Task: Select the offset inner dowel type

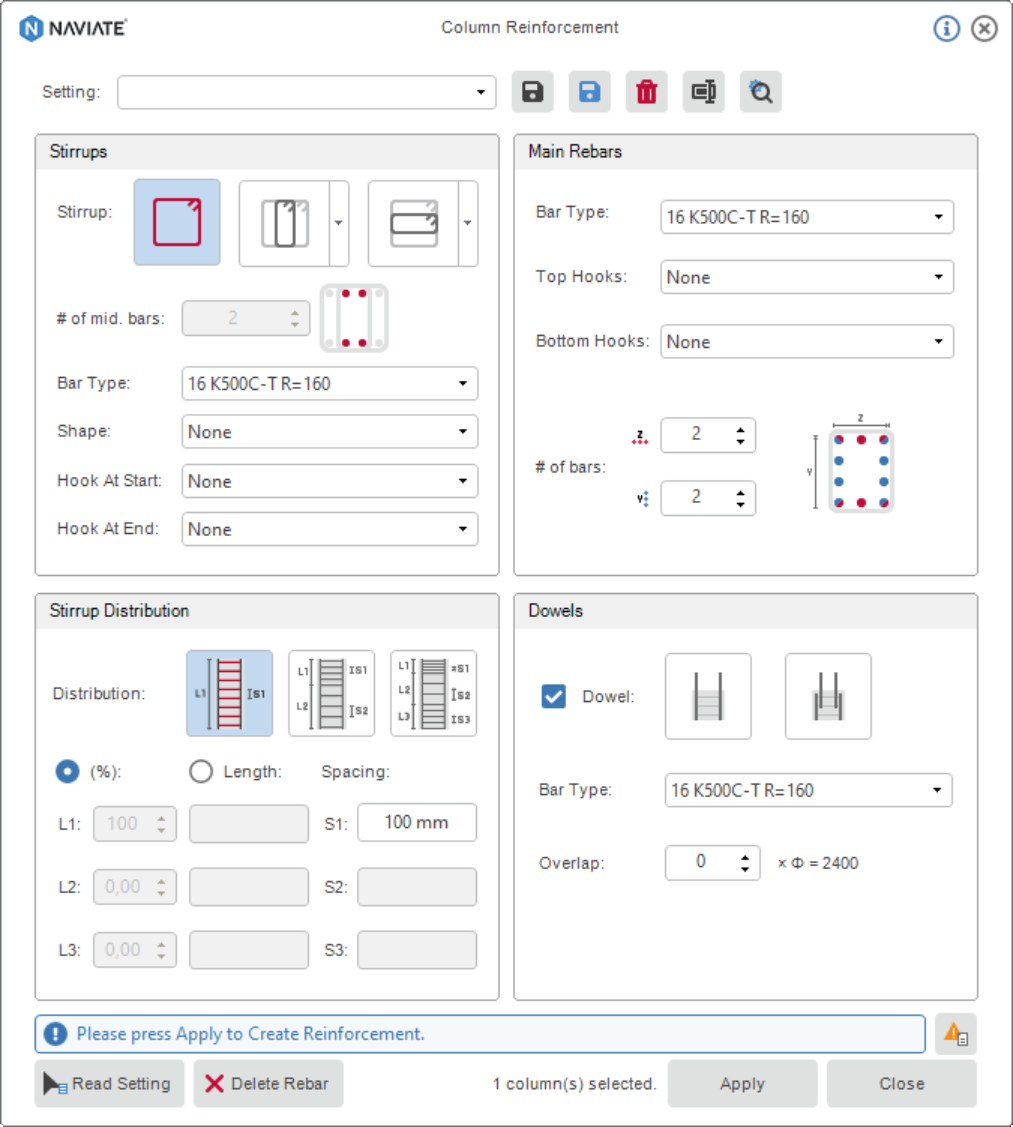Action: click(x=828, y=696)
